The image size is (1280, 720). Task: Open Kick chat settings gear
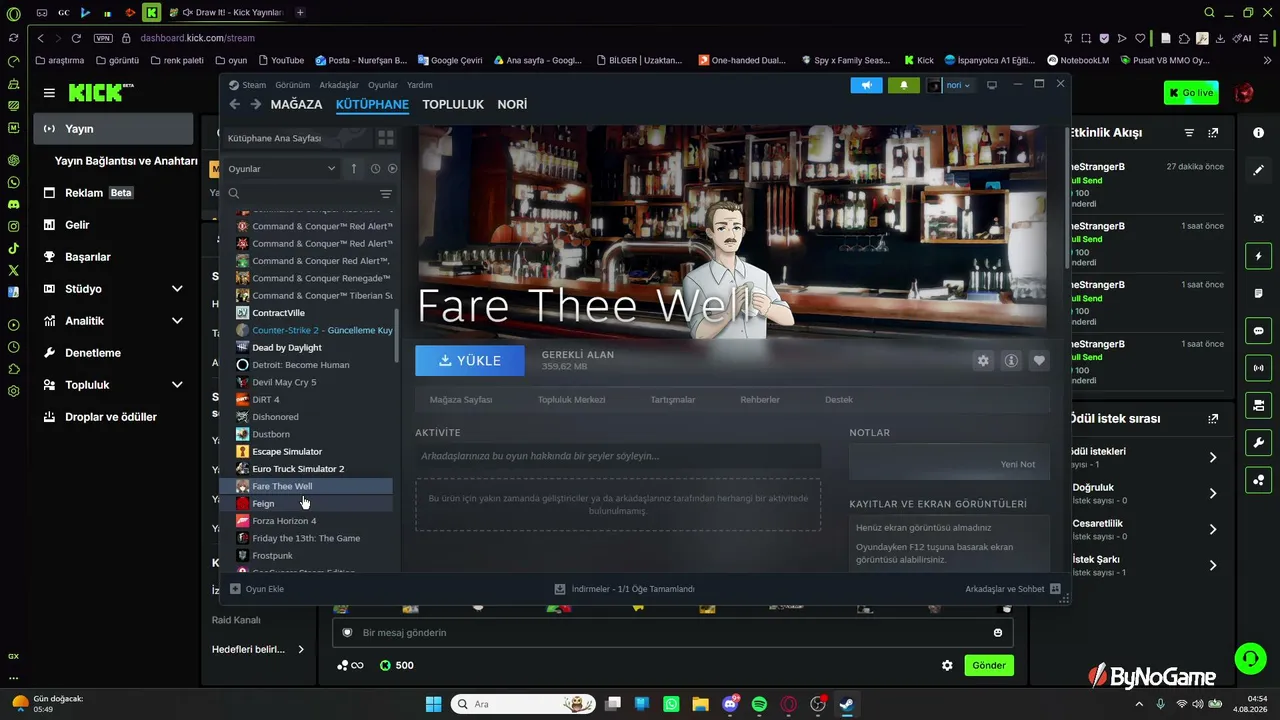[947, 665]
